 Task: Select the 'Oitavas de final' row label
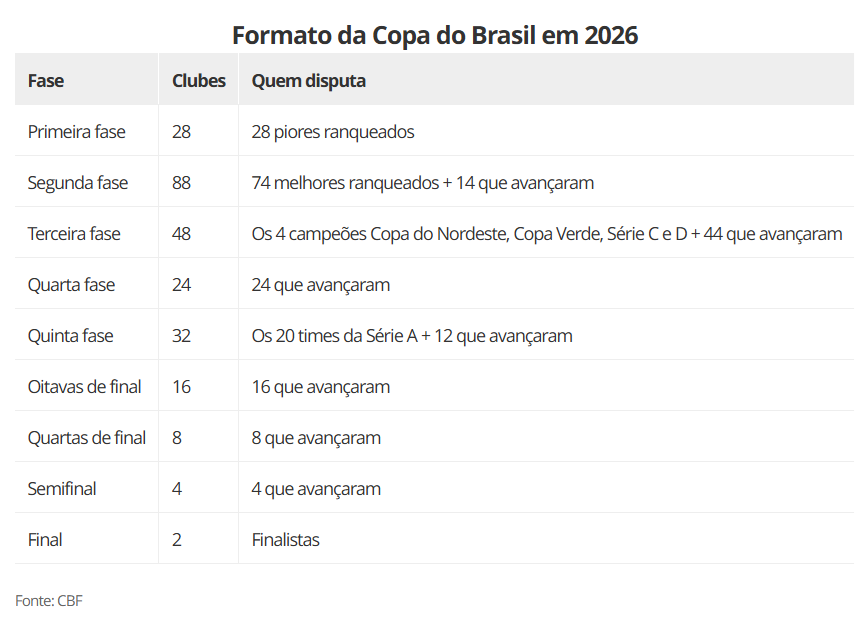85,387
